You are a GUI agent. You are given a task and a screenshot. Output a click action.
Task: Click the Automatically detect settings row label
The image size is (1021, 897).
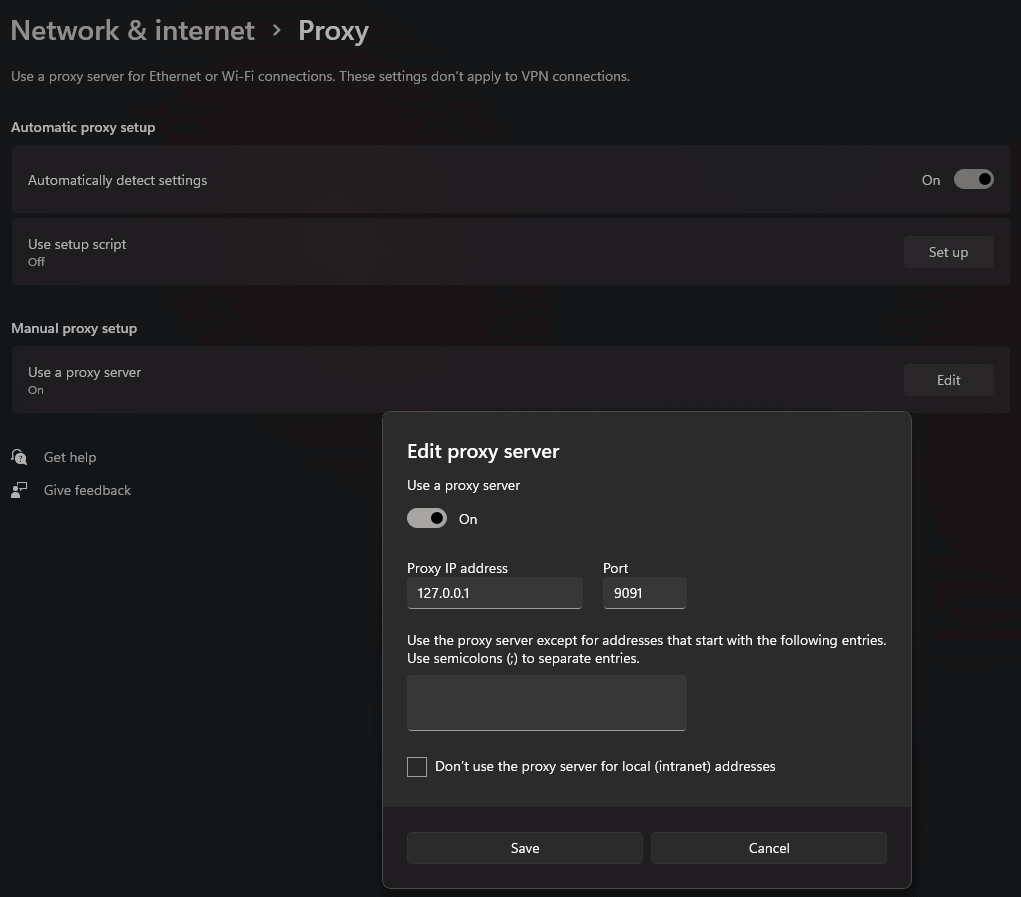pos(118,180)
